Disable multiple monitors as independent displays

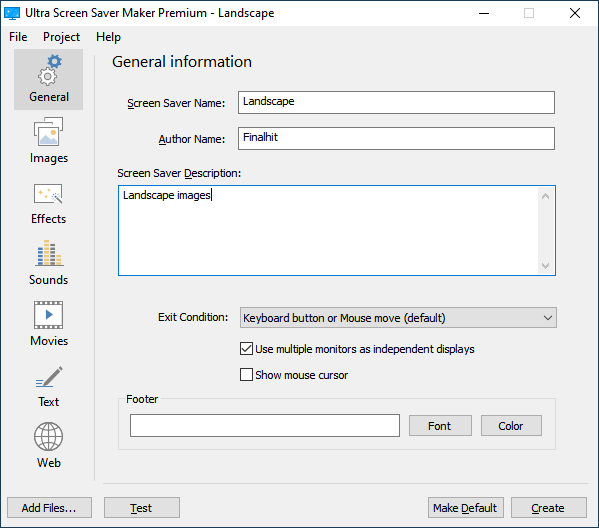pos(246,349)
